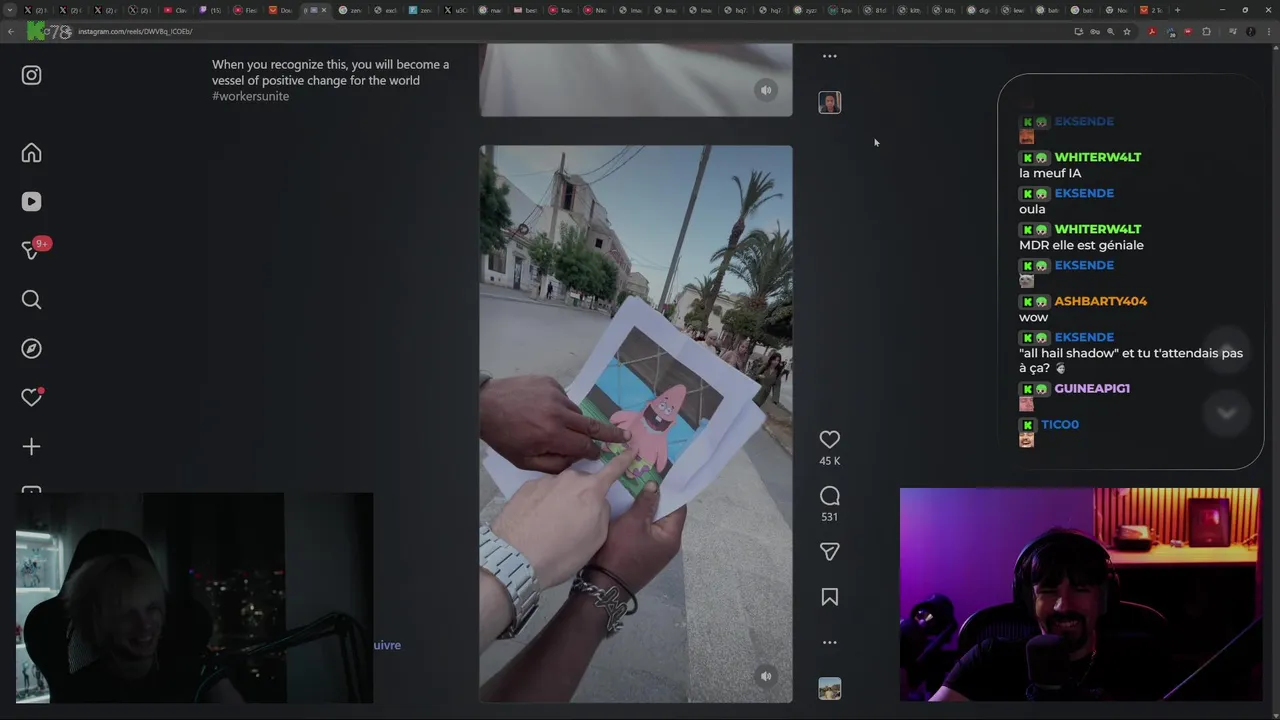Viewport: 1280px width, 720px height.
Task: Click the chat message 'wow'
Action: 1033,317
